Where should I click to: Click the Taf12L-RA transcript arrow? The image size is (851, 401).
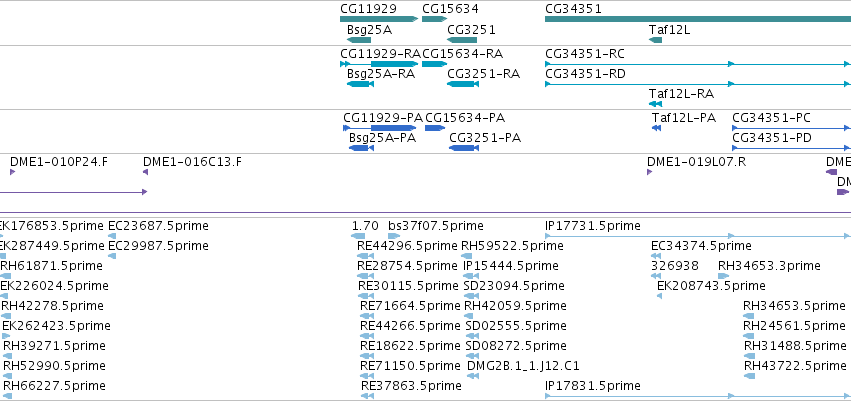(656, 104)
